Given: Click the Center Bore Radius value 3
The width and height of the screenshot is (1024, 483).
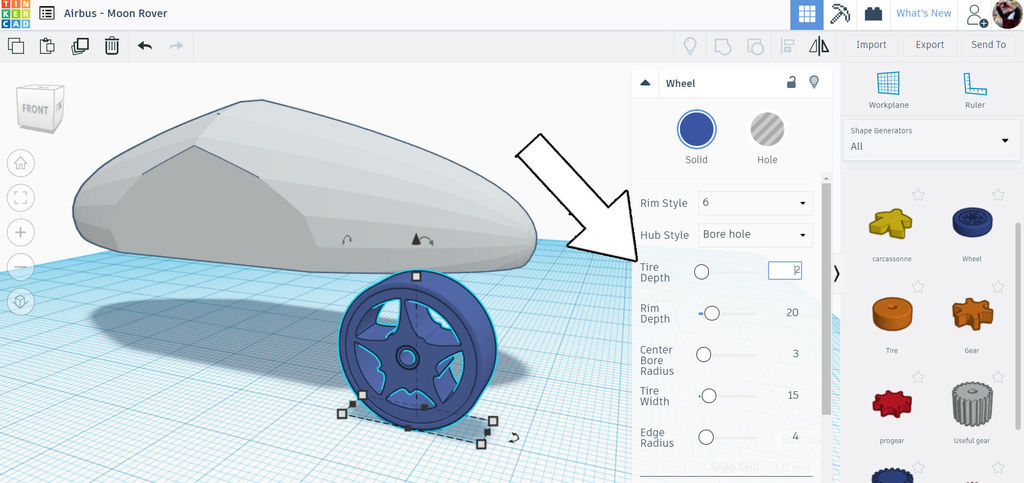Looking at the screenshot, I should [795, 354].
